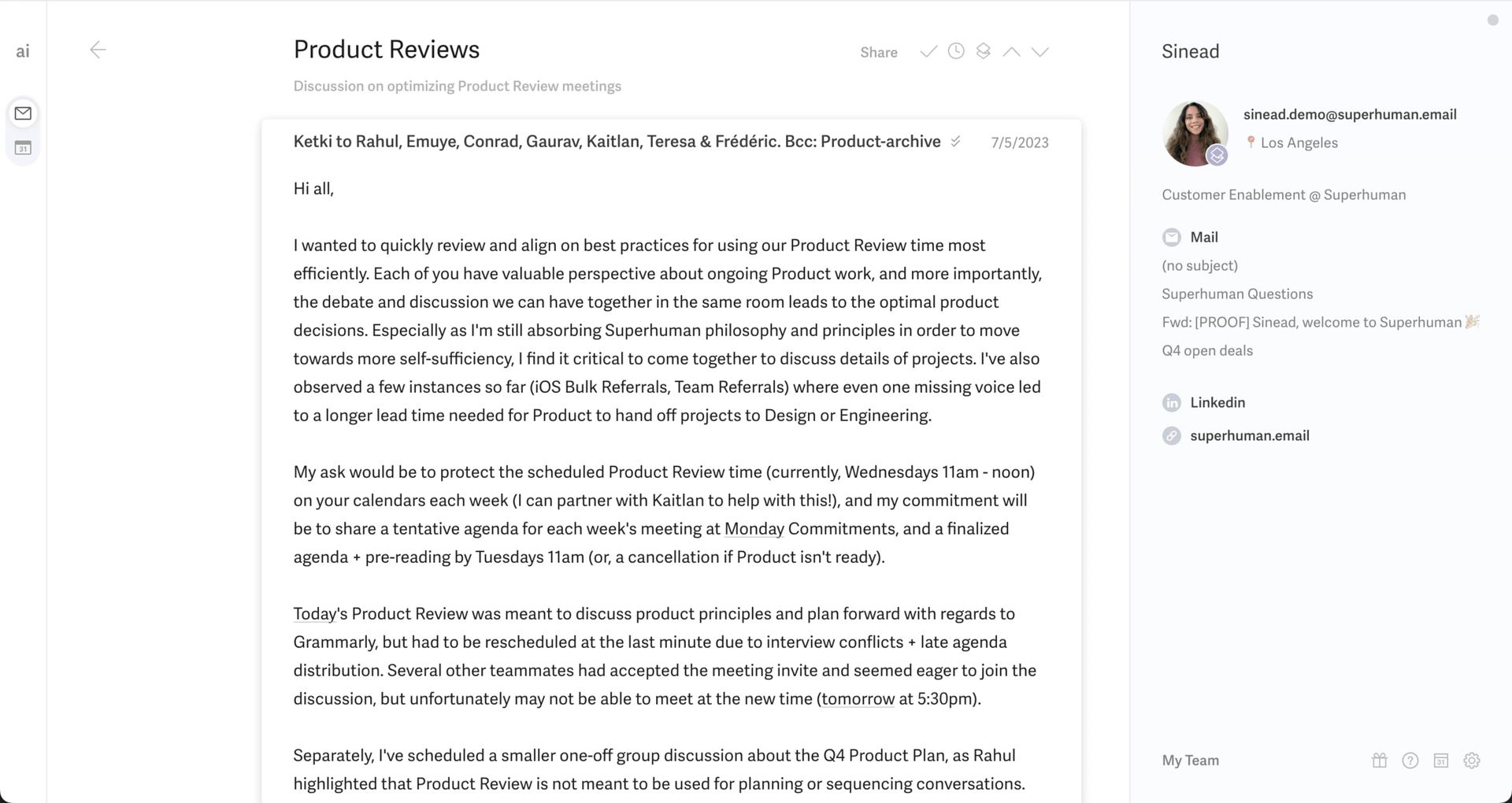The image size is (1512, 803).
Task: Click the Share button
Action: click(x=878, y=52)
